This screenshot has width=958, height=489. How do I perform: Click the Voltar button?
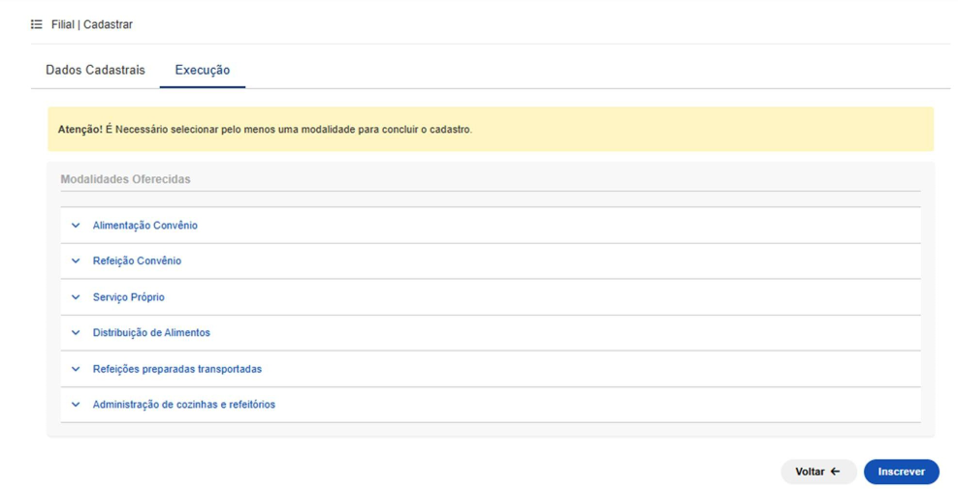click(819, 472)
